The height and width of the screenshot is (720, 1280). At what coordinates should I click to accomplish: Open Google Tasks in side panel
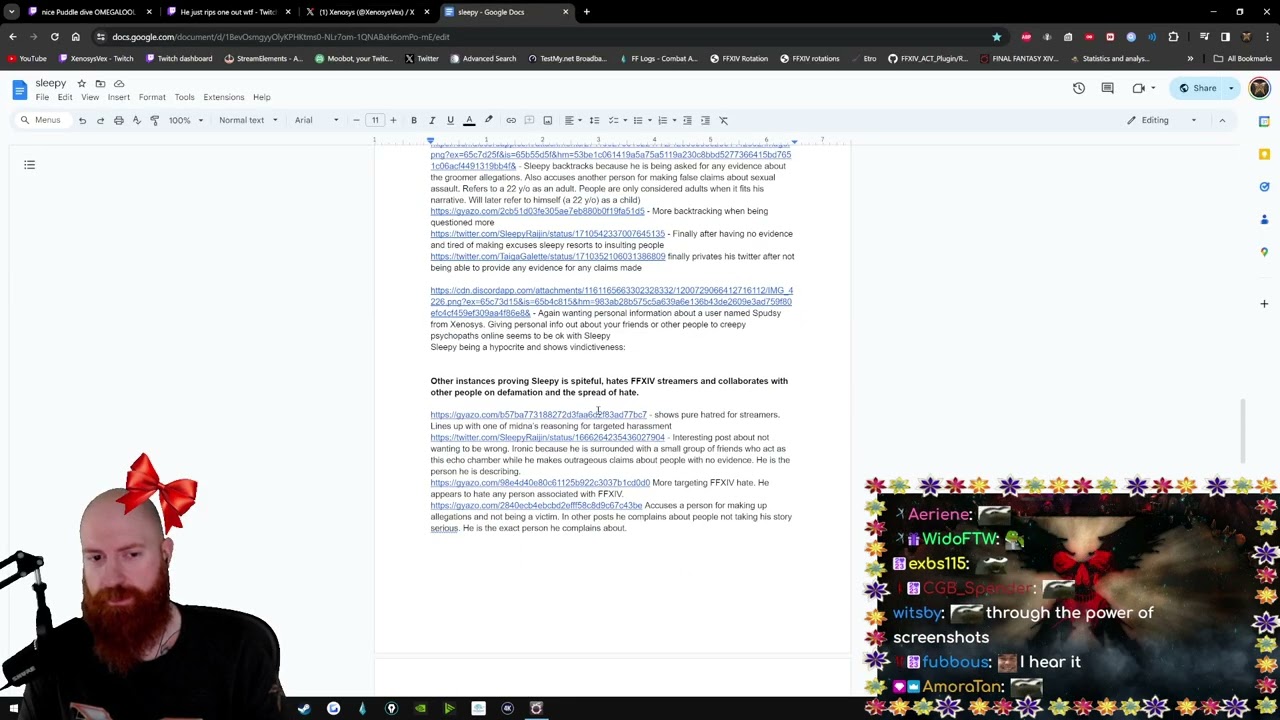tap(1264, 186)
